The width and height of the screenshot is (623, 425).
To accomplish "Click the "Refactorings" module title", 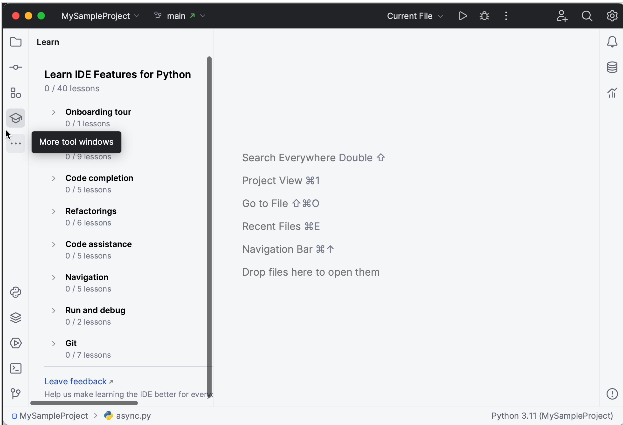I will coord(91,211).
